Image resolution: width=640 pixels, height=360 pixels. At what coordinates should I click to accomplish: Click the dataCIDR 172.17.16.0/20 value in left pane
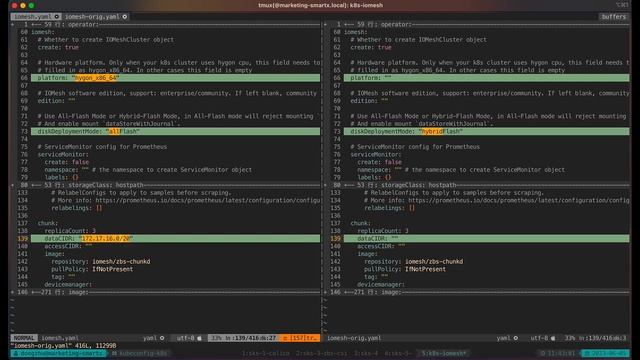point(106,238)
